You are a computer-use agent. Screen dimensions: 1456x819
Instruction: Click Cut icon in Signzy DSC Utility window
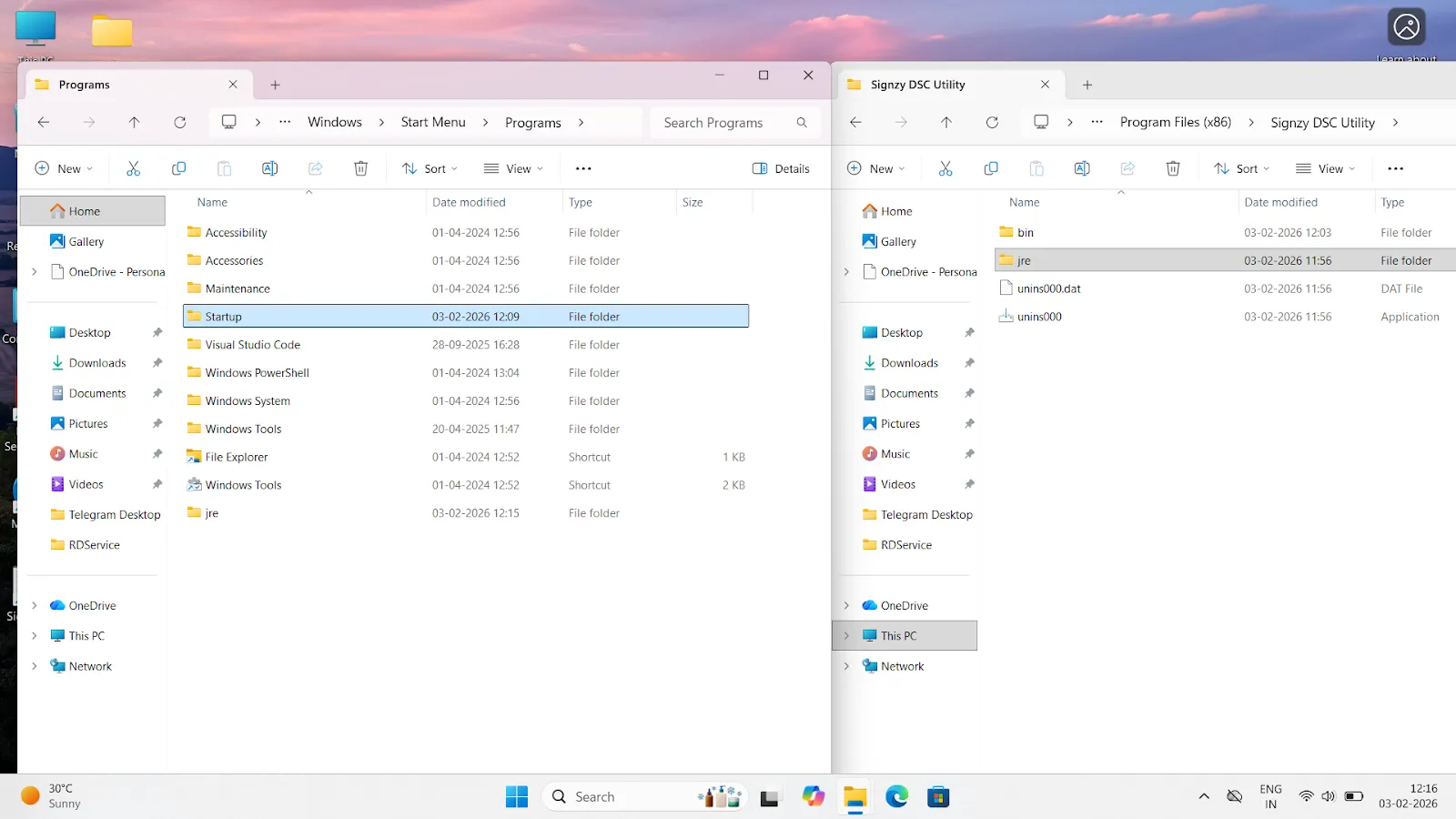pyautogui.click(x=945, y=168)
